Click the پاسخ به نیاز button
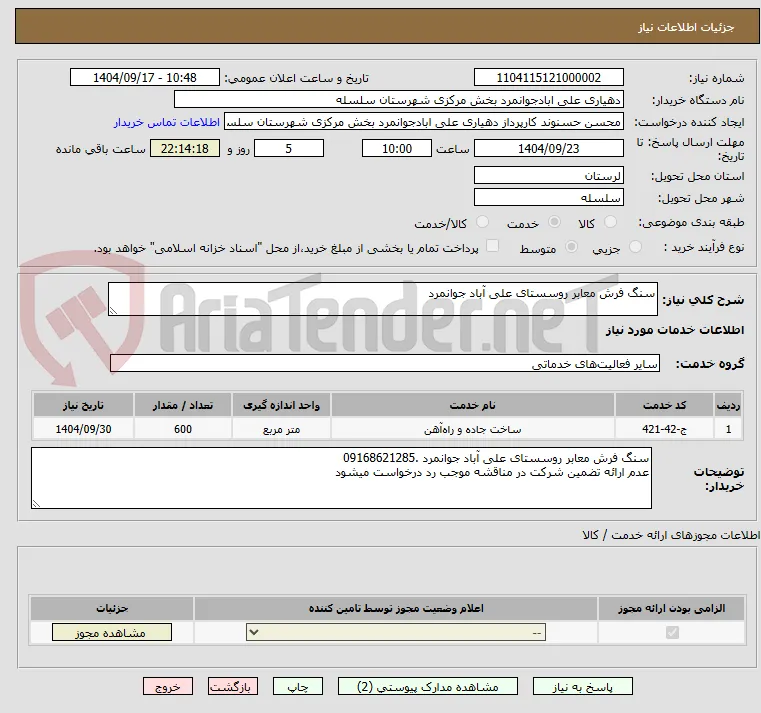This screenshot has width=761, height=713. click(582, 686)
